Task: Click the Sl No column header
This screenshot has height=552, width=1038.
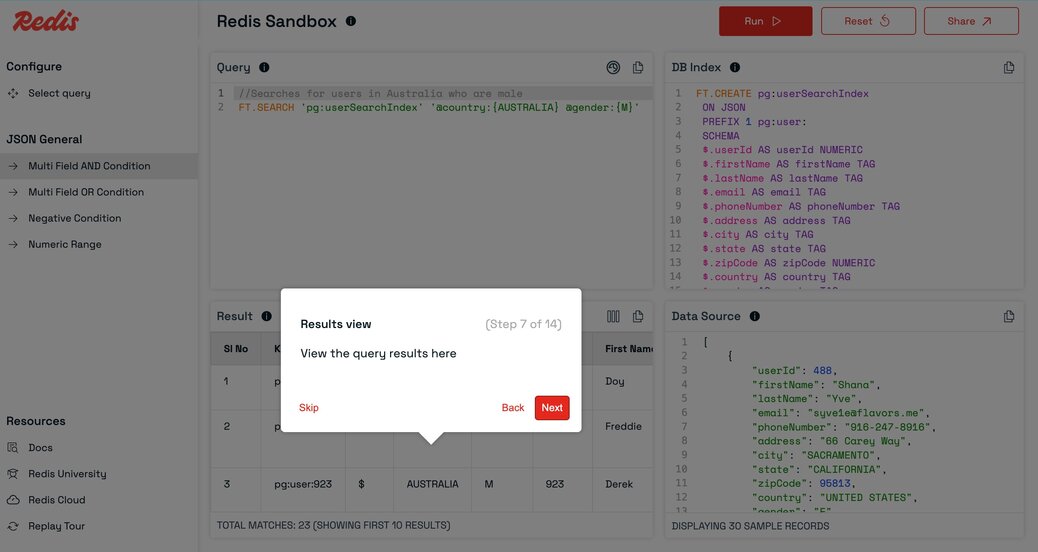Action: [236, 349]
